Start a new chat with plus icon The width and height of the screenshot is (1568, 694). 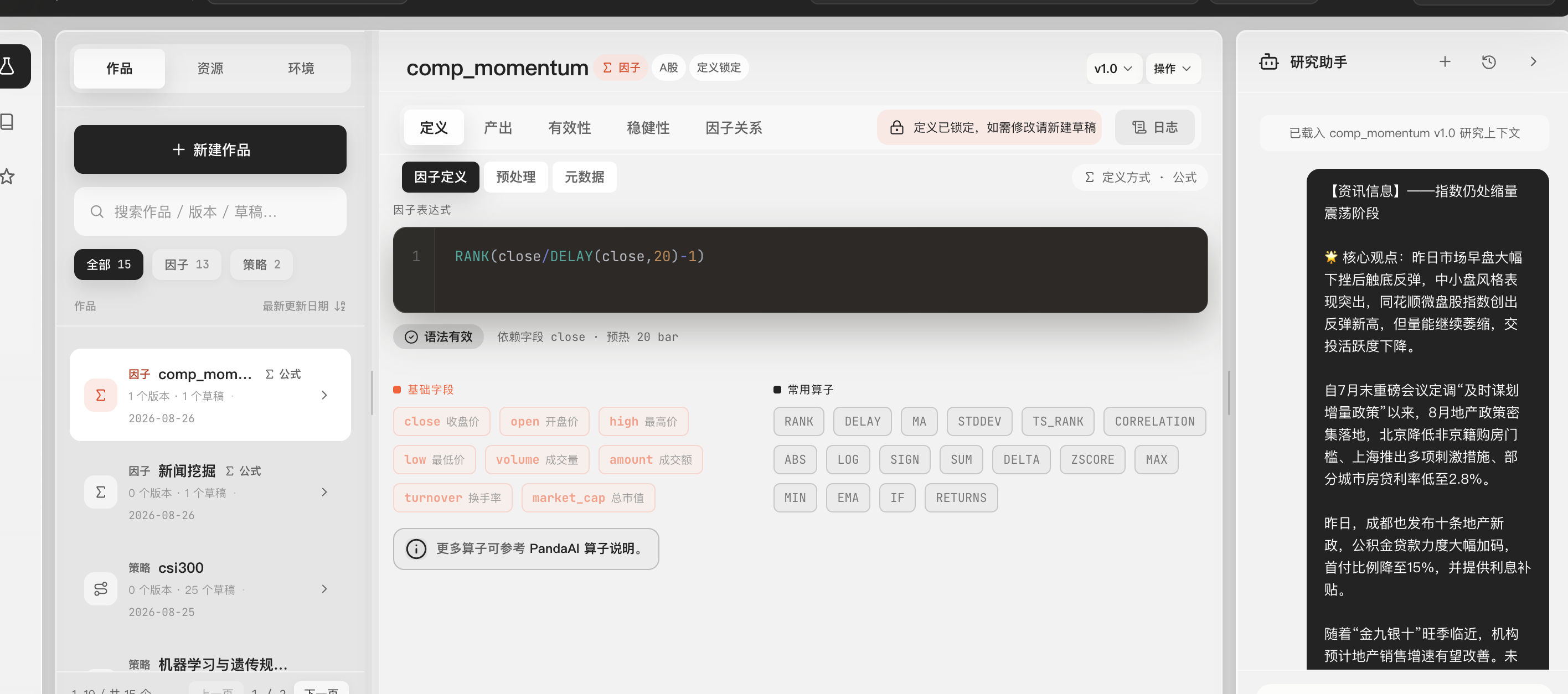1445,62
